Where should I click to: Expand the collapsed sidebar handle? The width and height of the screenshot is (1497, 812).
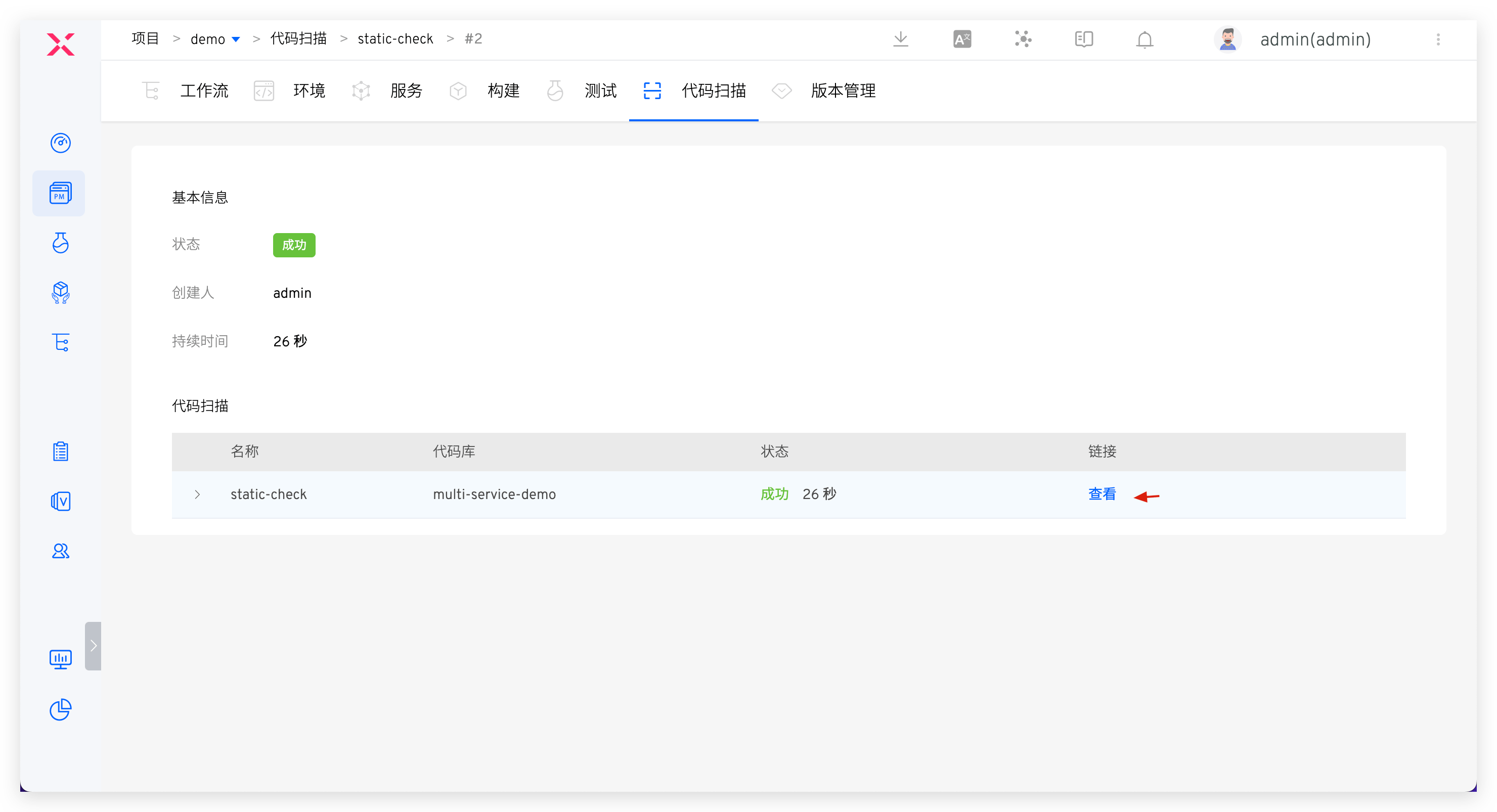(x=93, y=646)
